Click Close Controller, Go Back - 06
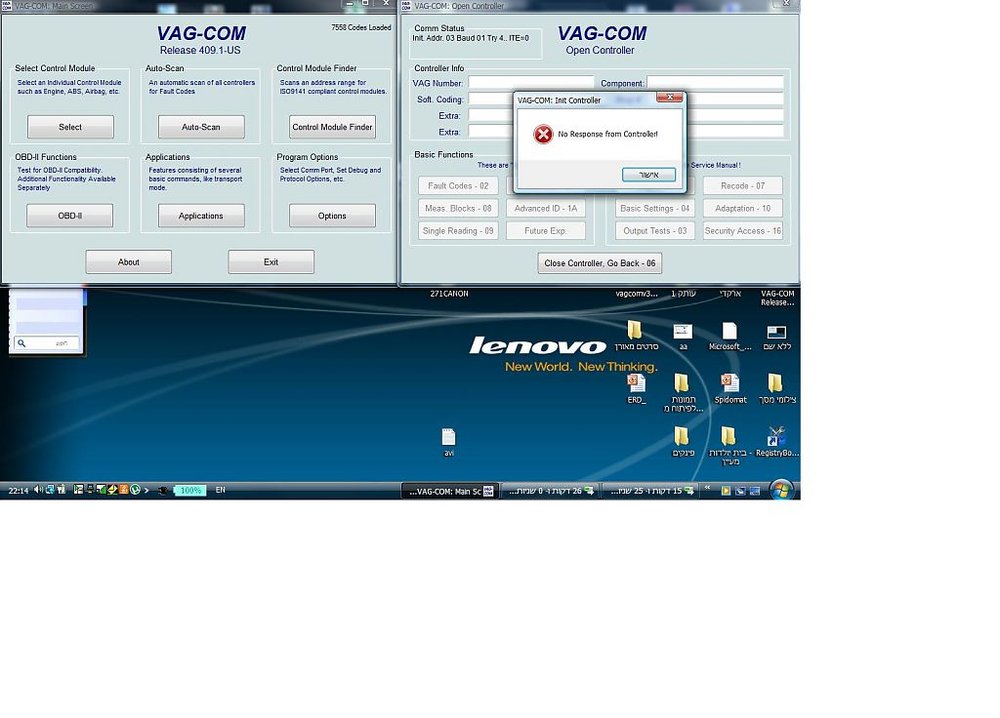This screenshot has height=718, width=1000. coord(599,263)
